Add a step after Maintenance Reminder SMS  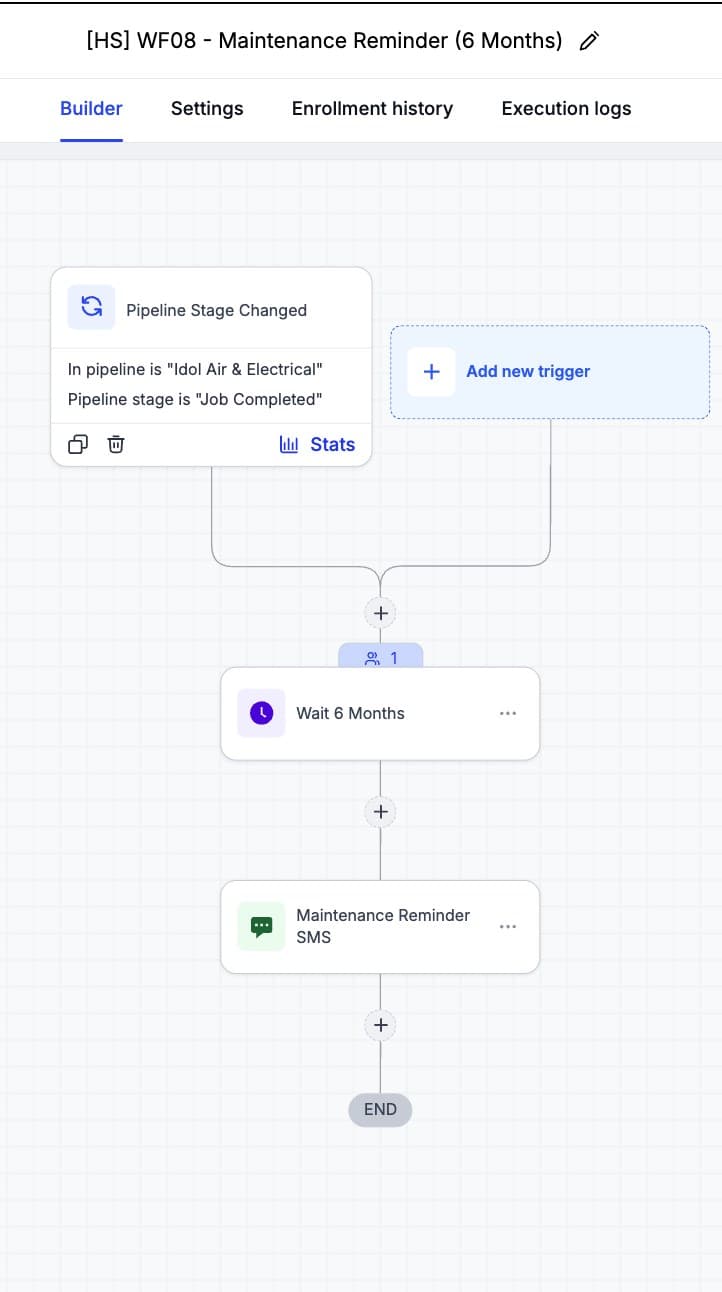pyautogui.click(x=380, y=1024)
